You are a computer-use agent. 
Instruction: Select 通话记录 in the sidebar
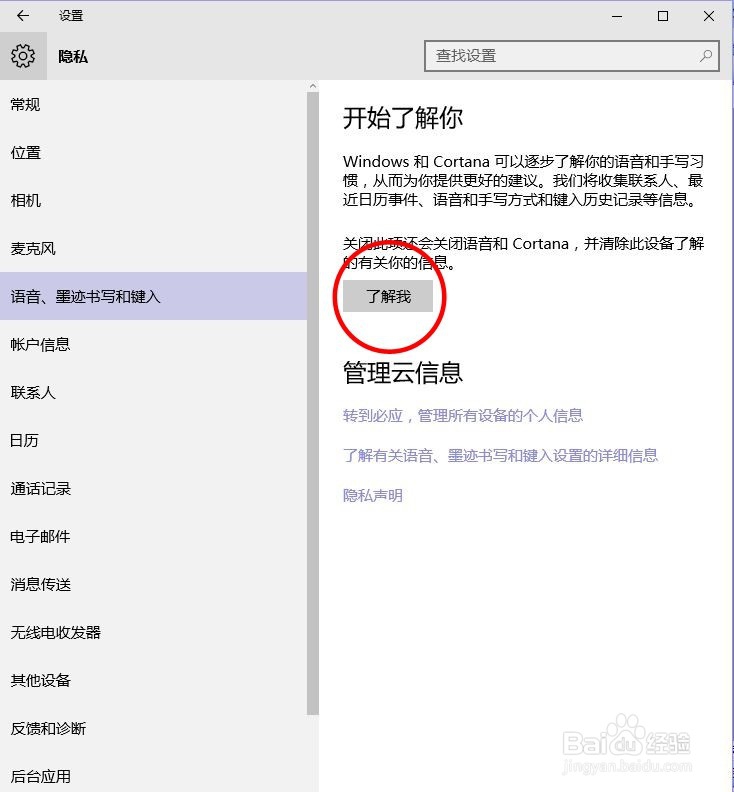point(153,488)
